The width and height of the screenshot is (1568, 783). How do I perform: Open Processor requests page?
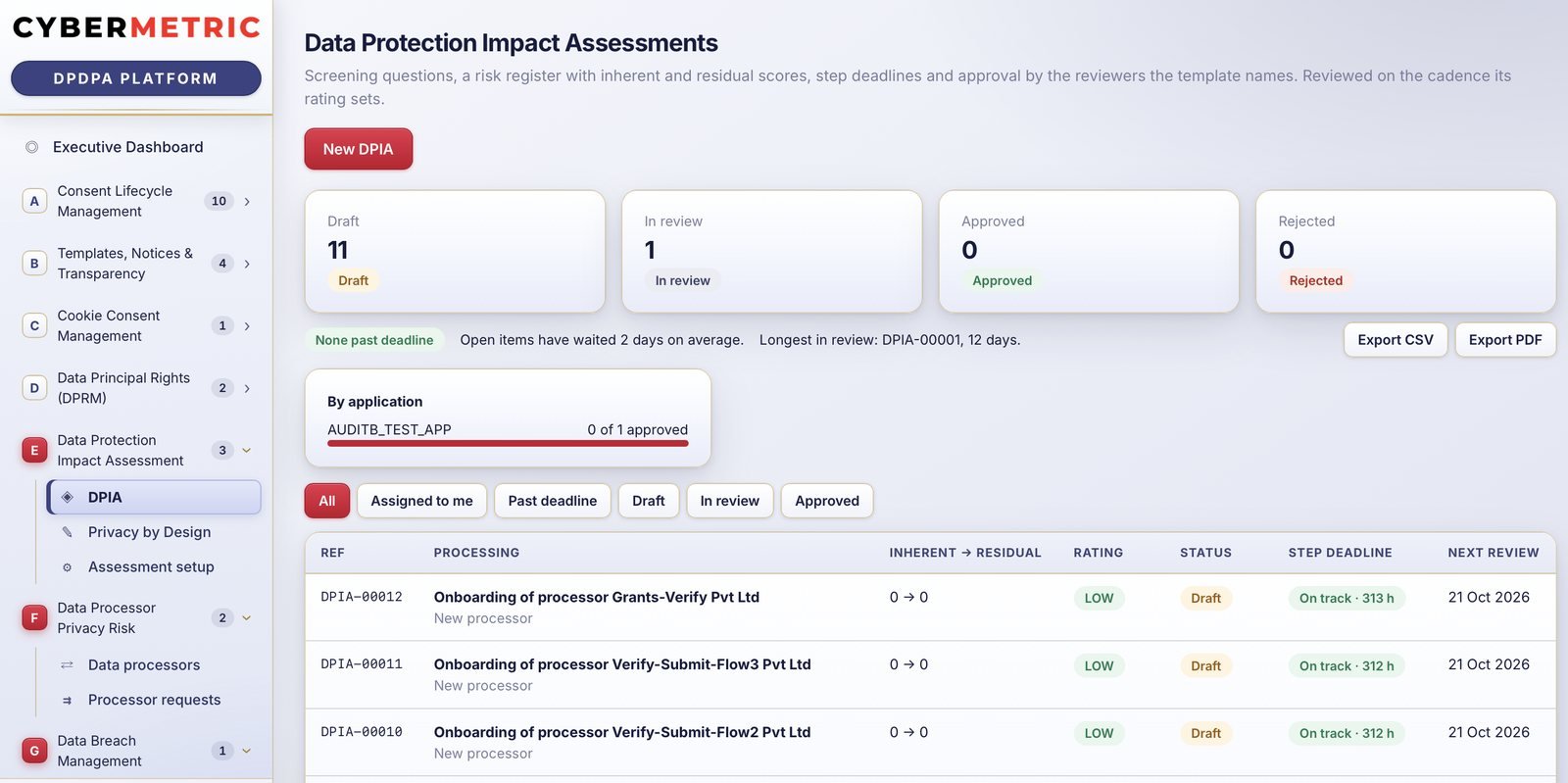[154, 701]
